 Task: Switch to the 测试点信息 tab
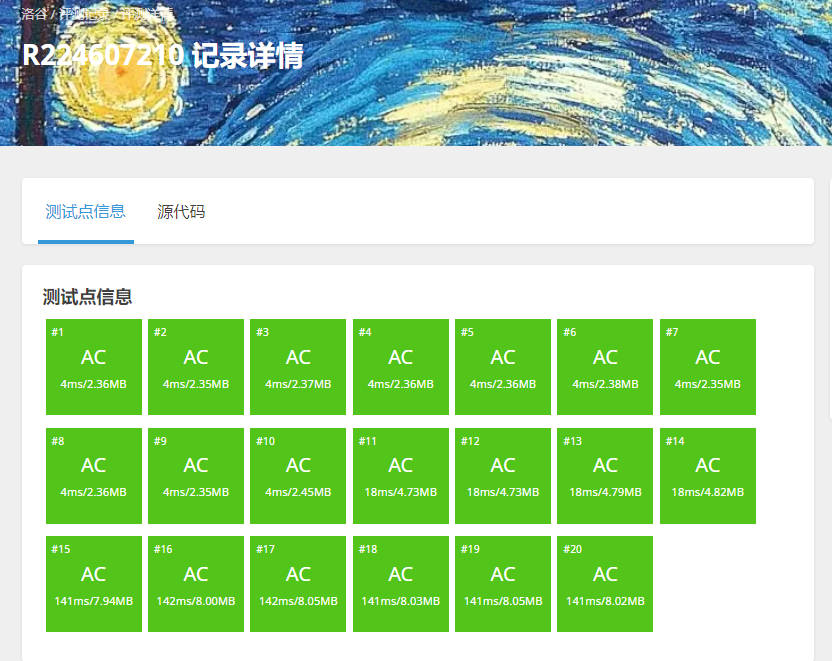85,212
